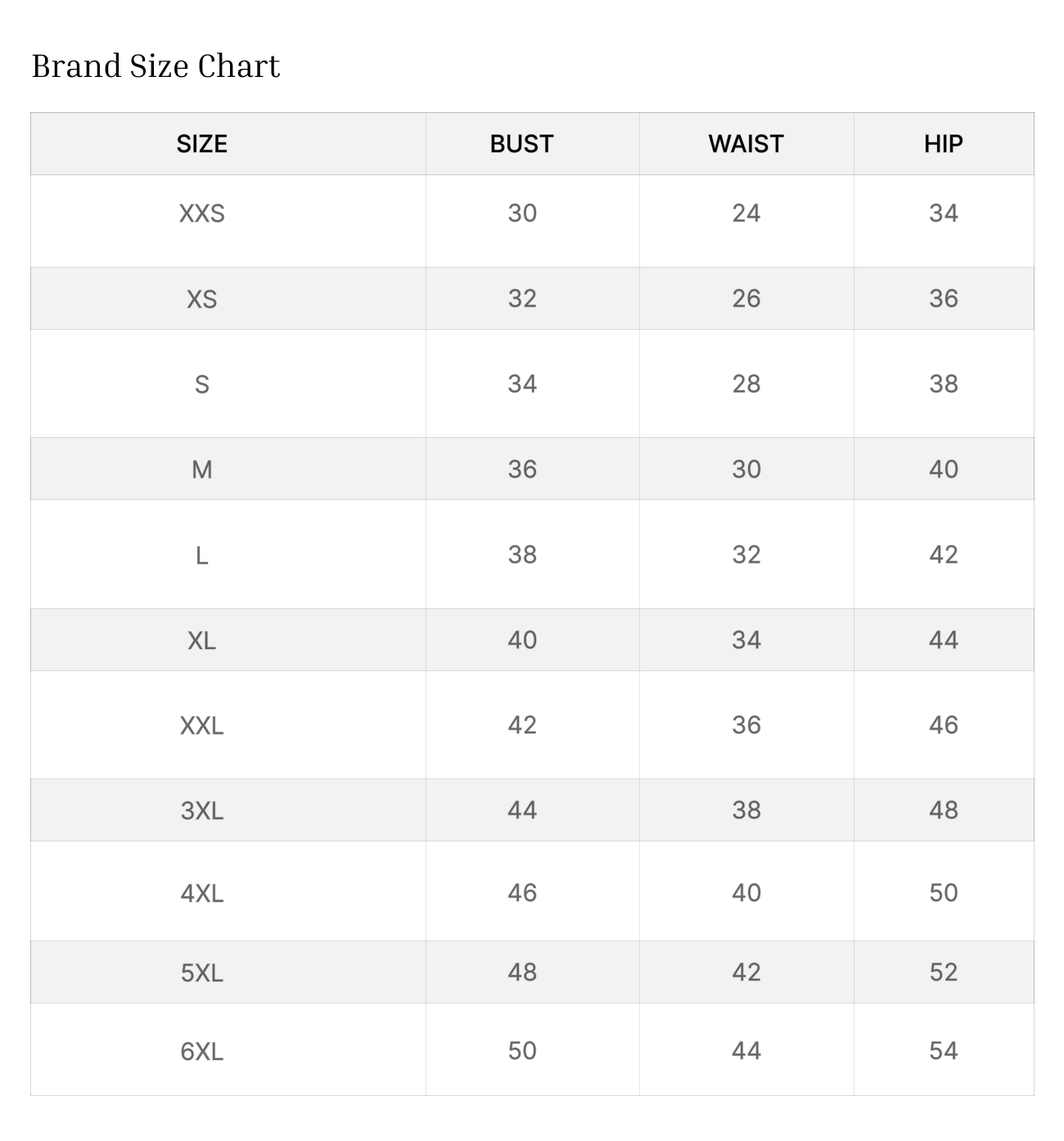Select the 5XL size cell

point(201,972)
